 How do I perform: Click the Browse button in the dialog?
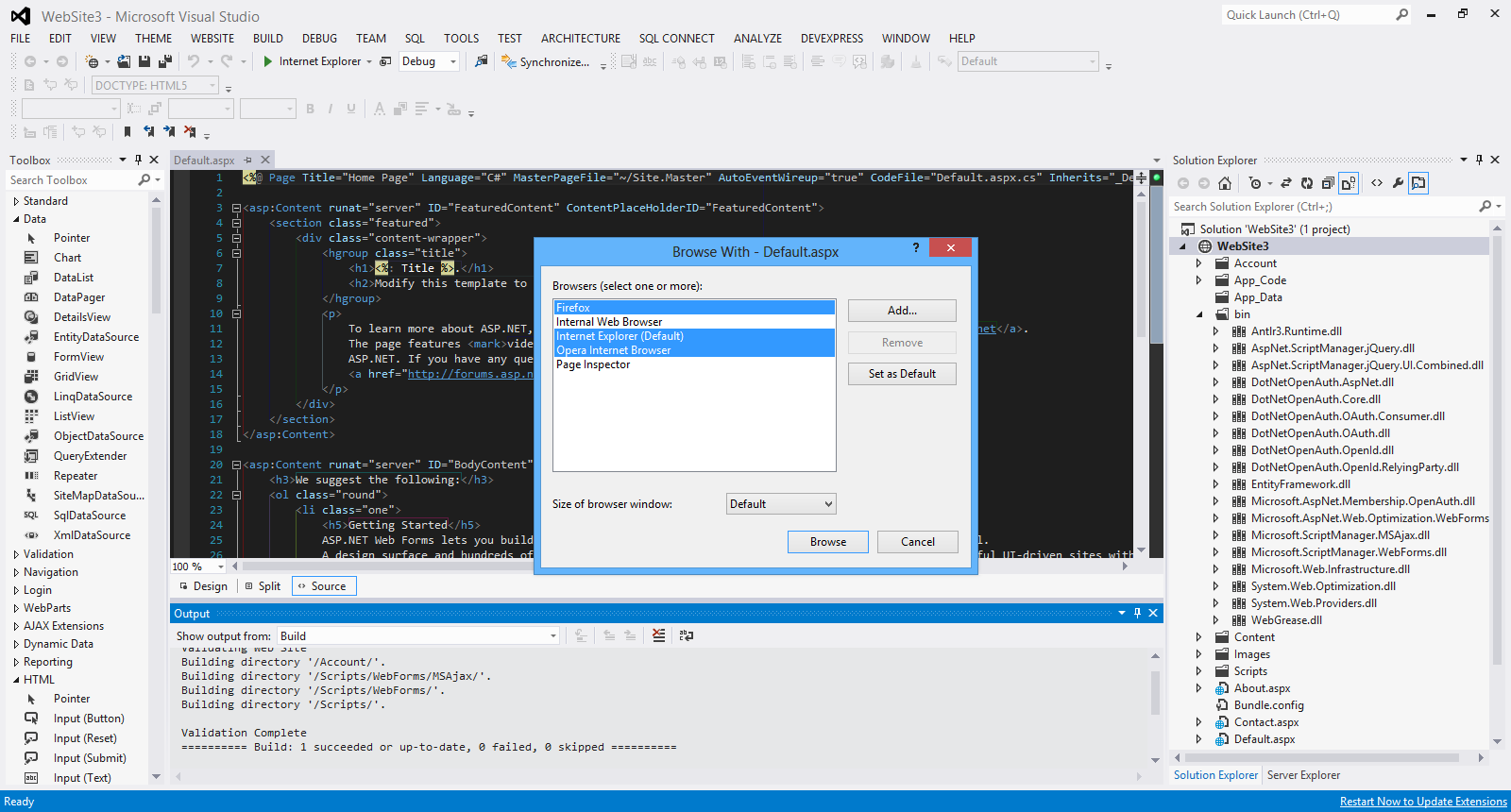(x=828, y=542)
